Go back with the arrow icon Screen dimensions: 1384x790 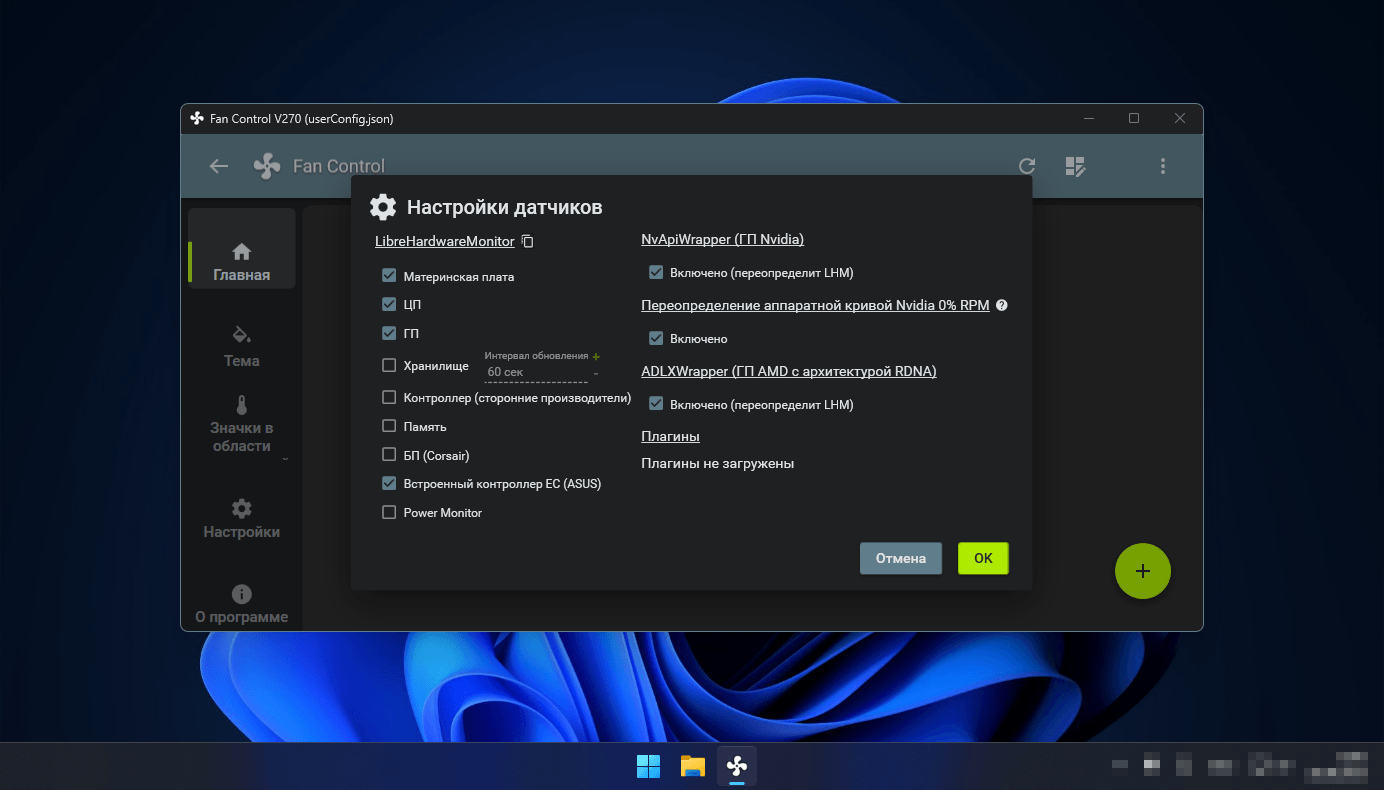[218, 166]
